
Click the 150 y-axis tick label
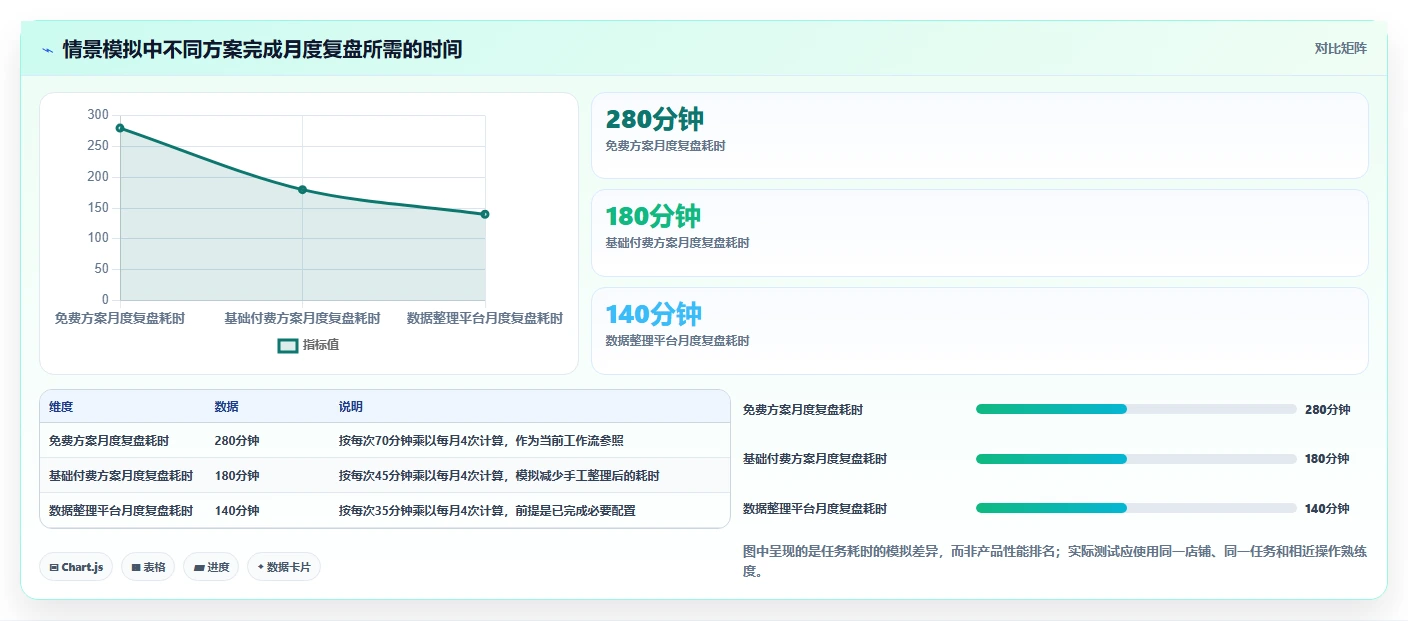coord(98,208)
